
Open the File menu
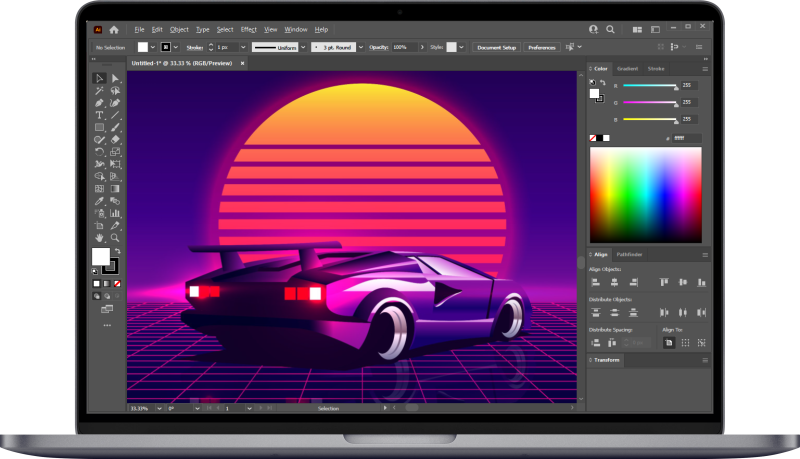(139, 30)
